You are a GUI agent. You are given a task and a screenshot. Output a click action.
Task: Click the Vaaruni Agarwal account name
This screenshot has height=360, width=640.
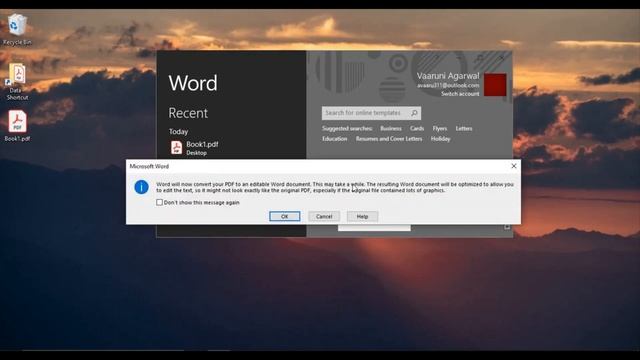pos(448,76)
